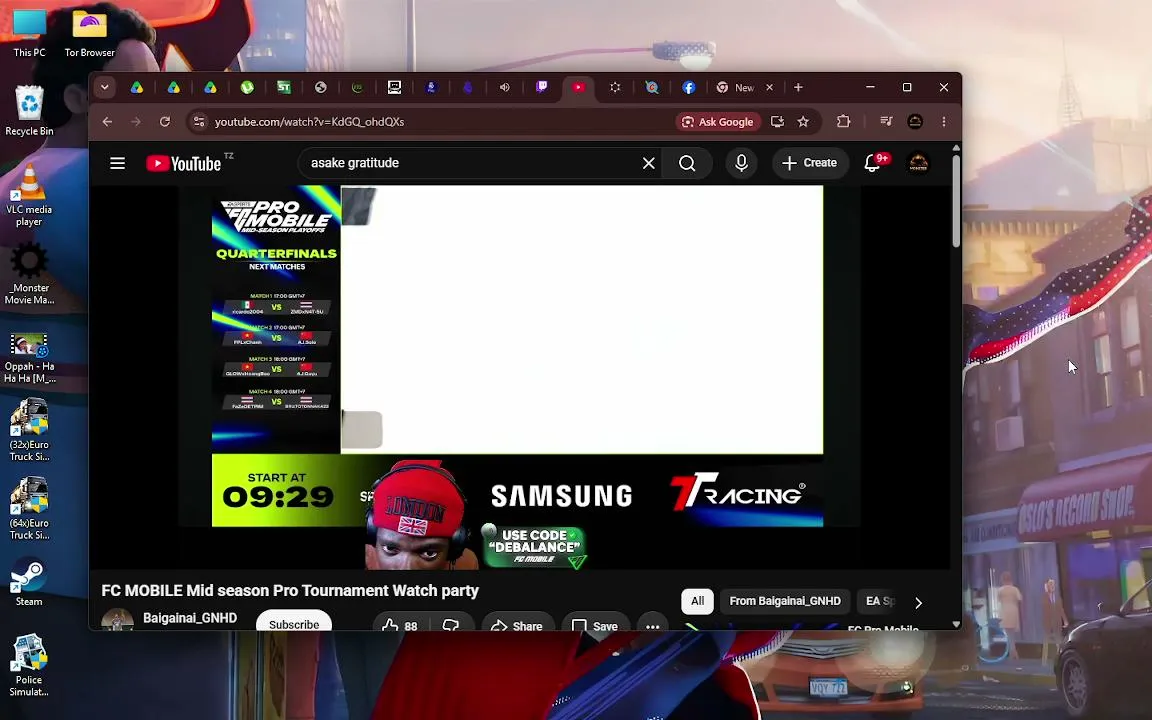Select the All filter chip
The width and height of the screenshot is (1152, 720).
click(697, 601)
